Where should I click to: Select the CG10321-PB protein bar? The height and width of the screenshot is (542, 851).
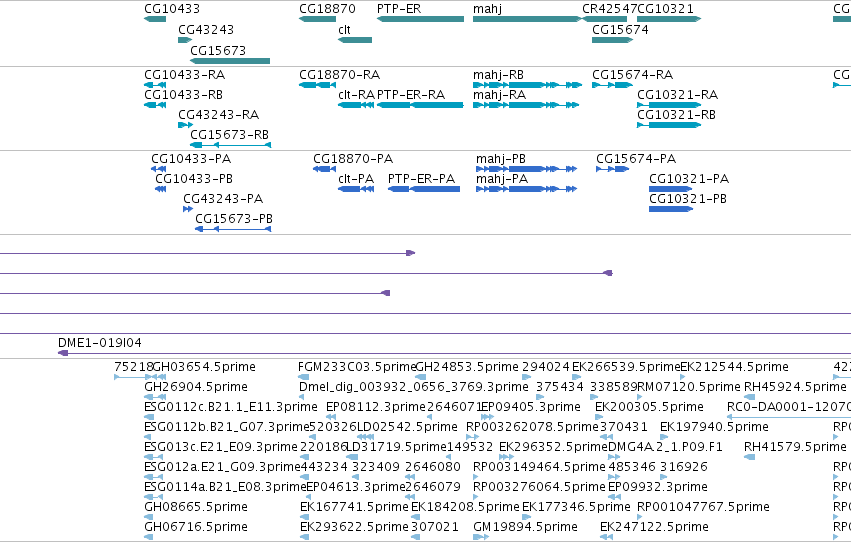pos(671,209)
